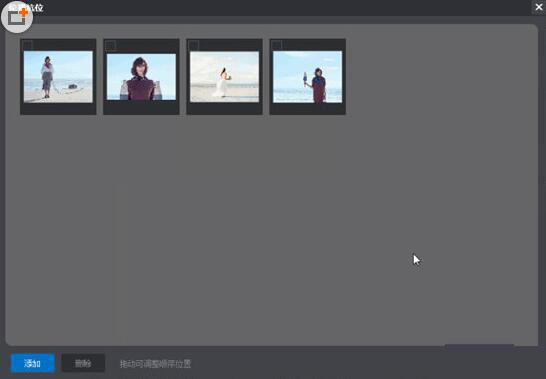This screenshot has height=379, width=546.
Task: Tick checkbox on the white dress photo
Action: (x=194, y=45)
